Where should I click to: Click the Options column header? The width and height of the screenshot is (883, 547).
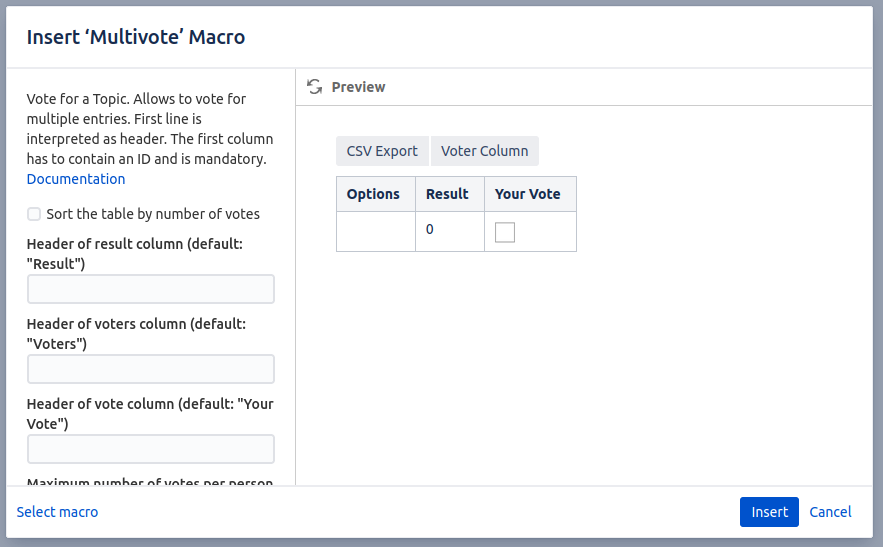[x=373, y=194]
